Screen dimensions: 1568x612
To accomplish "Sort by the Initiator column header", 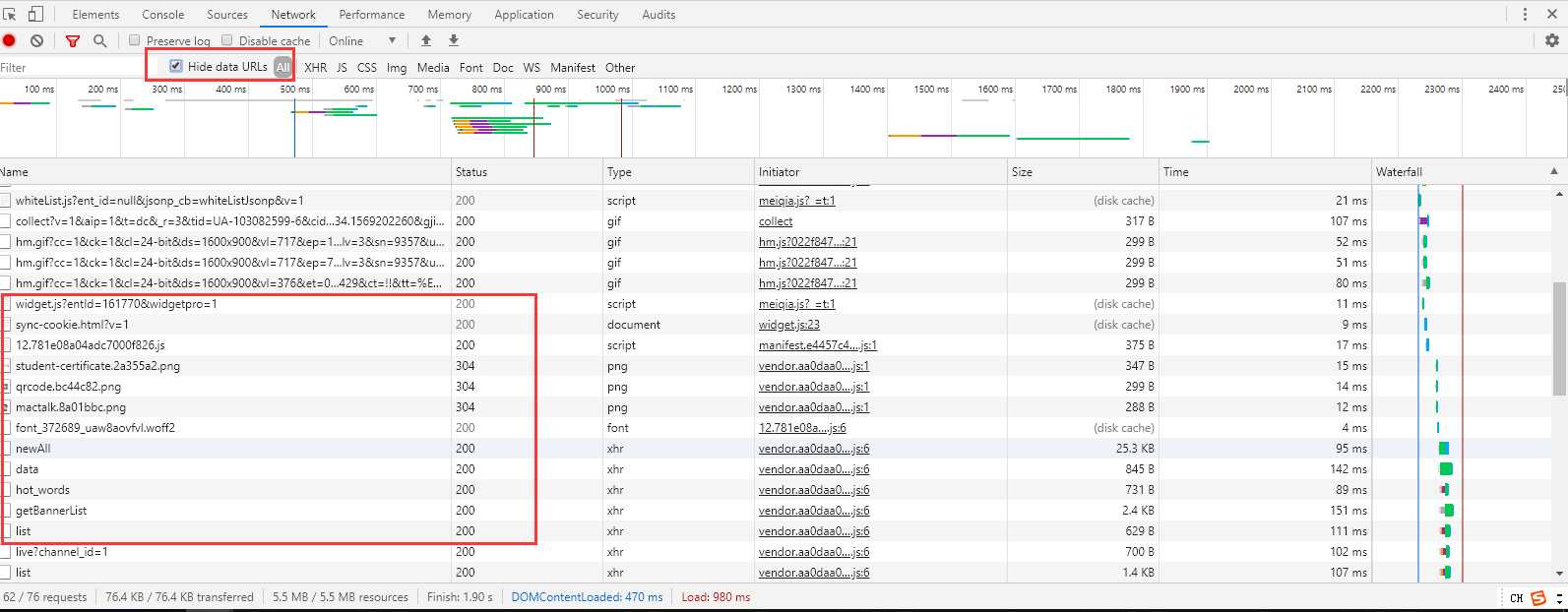I will pyautogui.click(x=881, y=171).
